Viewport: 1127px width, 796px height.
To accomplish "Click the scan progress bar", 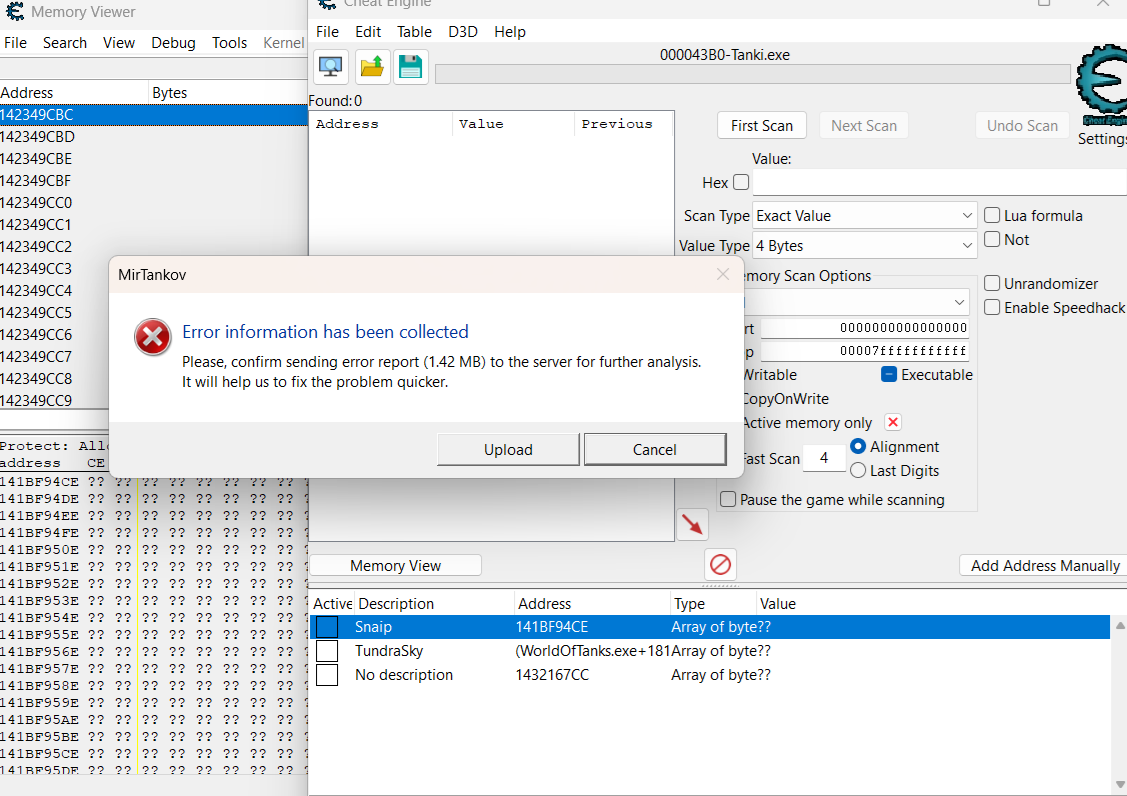I will coord(753,74).
